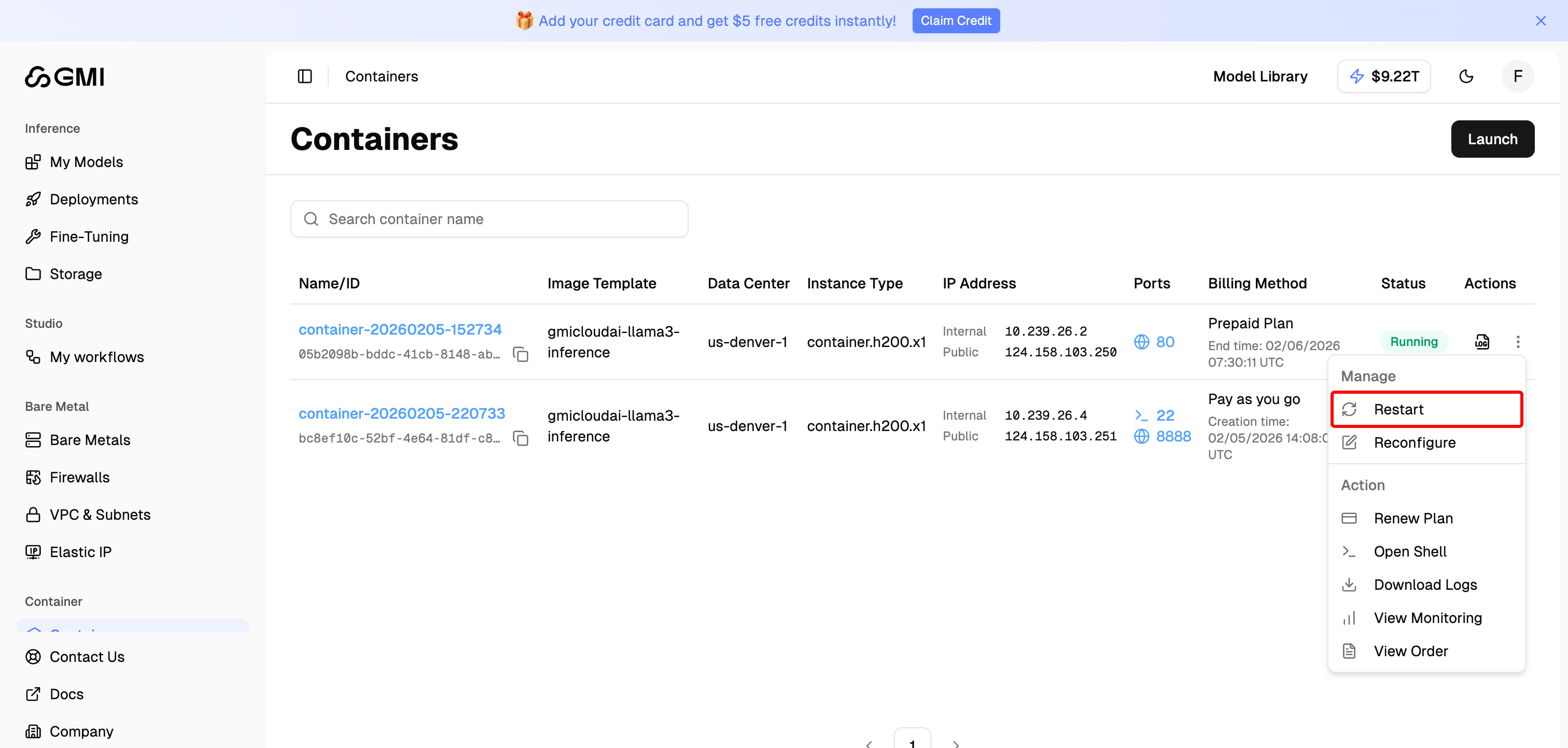This screenshot has width=1568, height=748.
Task: Open container-20260205-220733 link
Action: click(x=402, y=413)
